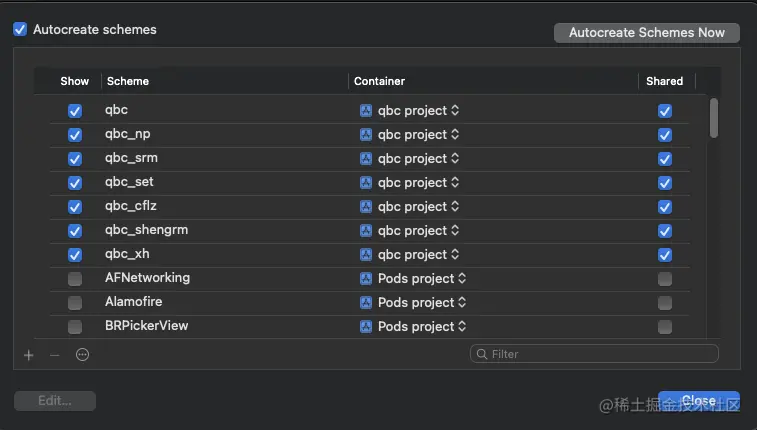
Task: Click the plus icon to add scheme
Action: pyautogui.click(x=29, y=354)
